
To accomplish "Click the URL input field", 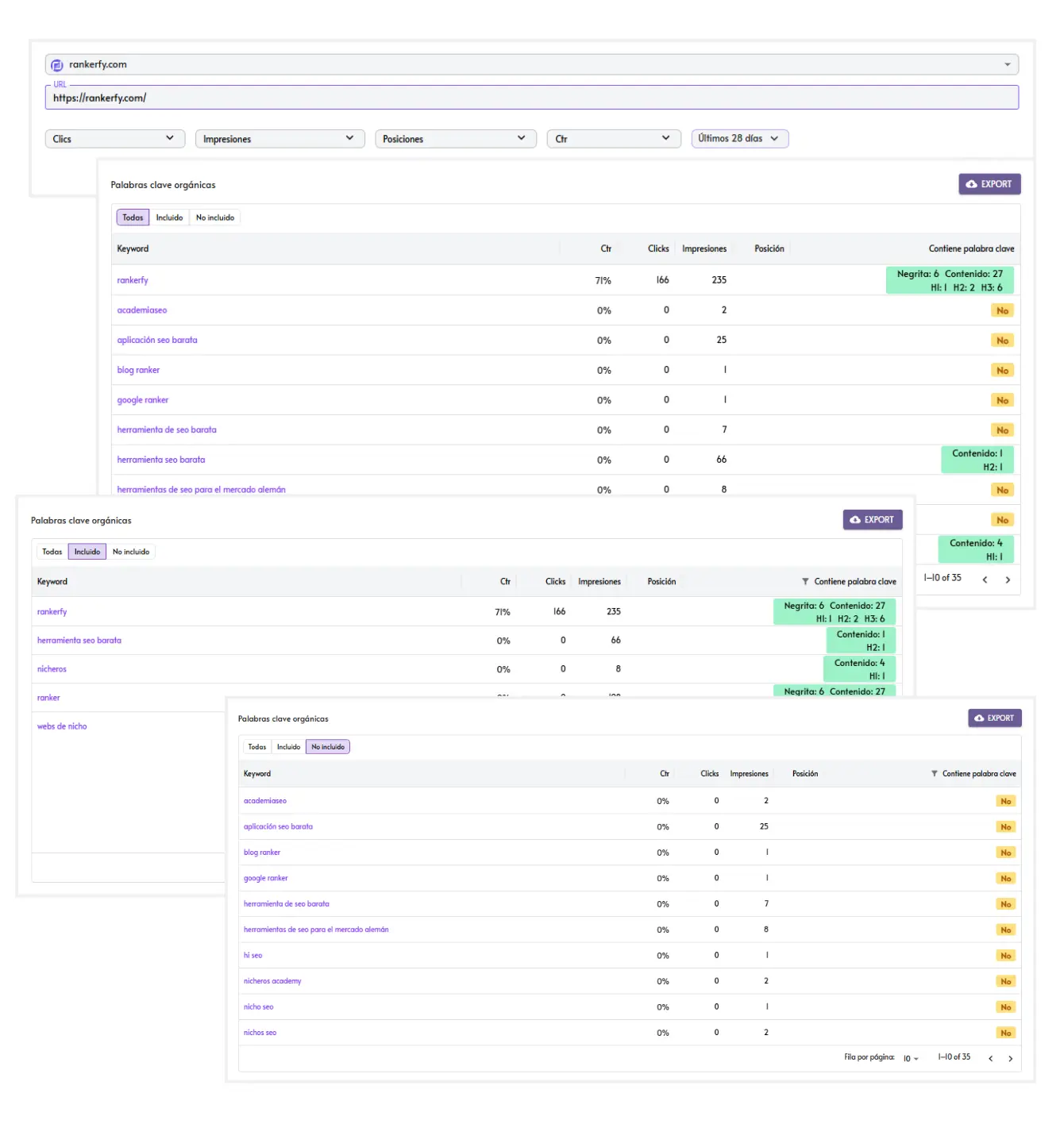I will (531, 98).
